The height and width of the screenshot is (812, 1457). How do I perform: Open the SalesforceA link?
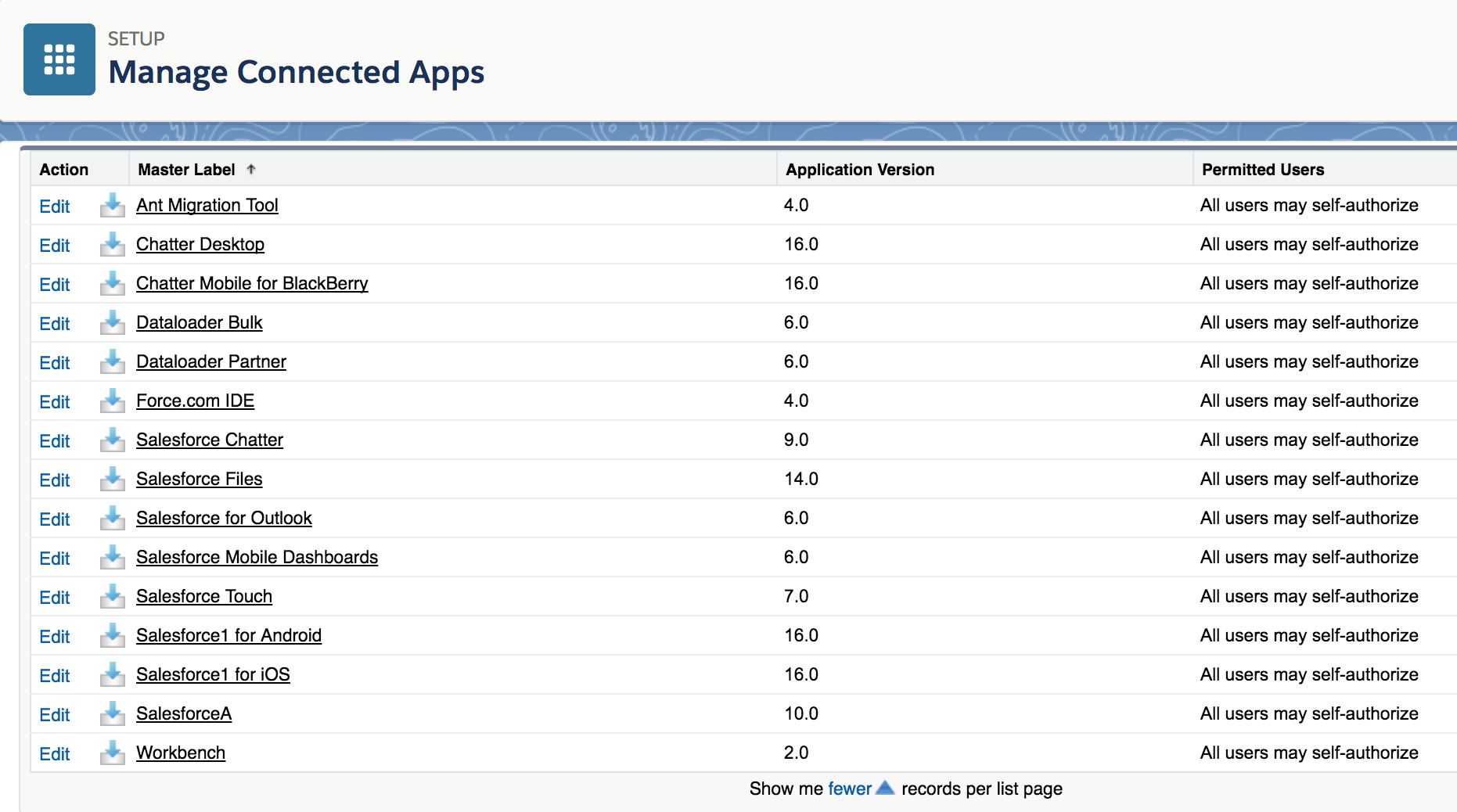[x=184, y=713]
